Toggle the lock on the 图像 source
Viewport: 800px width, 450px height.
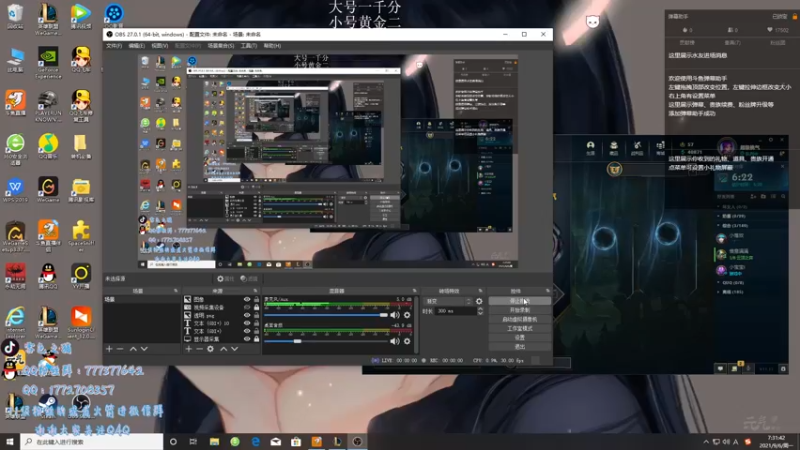257,299
